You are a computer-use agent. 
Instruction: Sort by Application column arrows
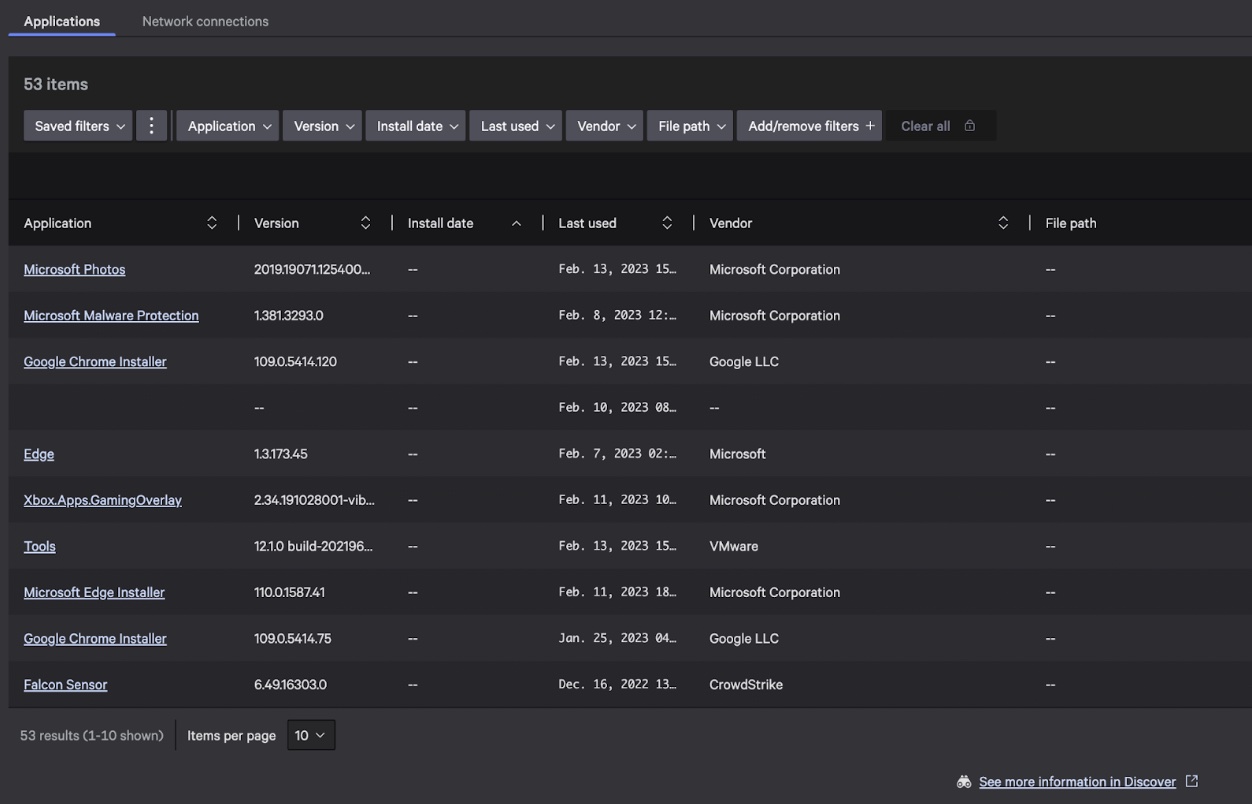[x=212, y=223]
